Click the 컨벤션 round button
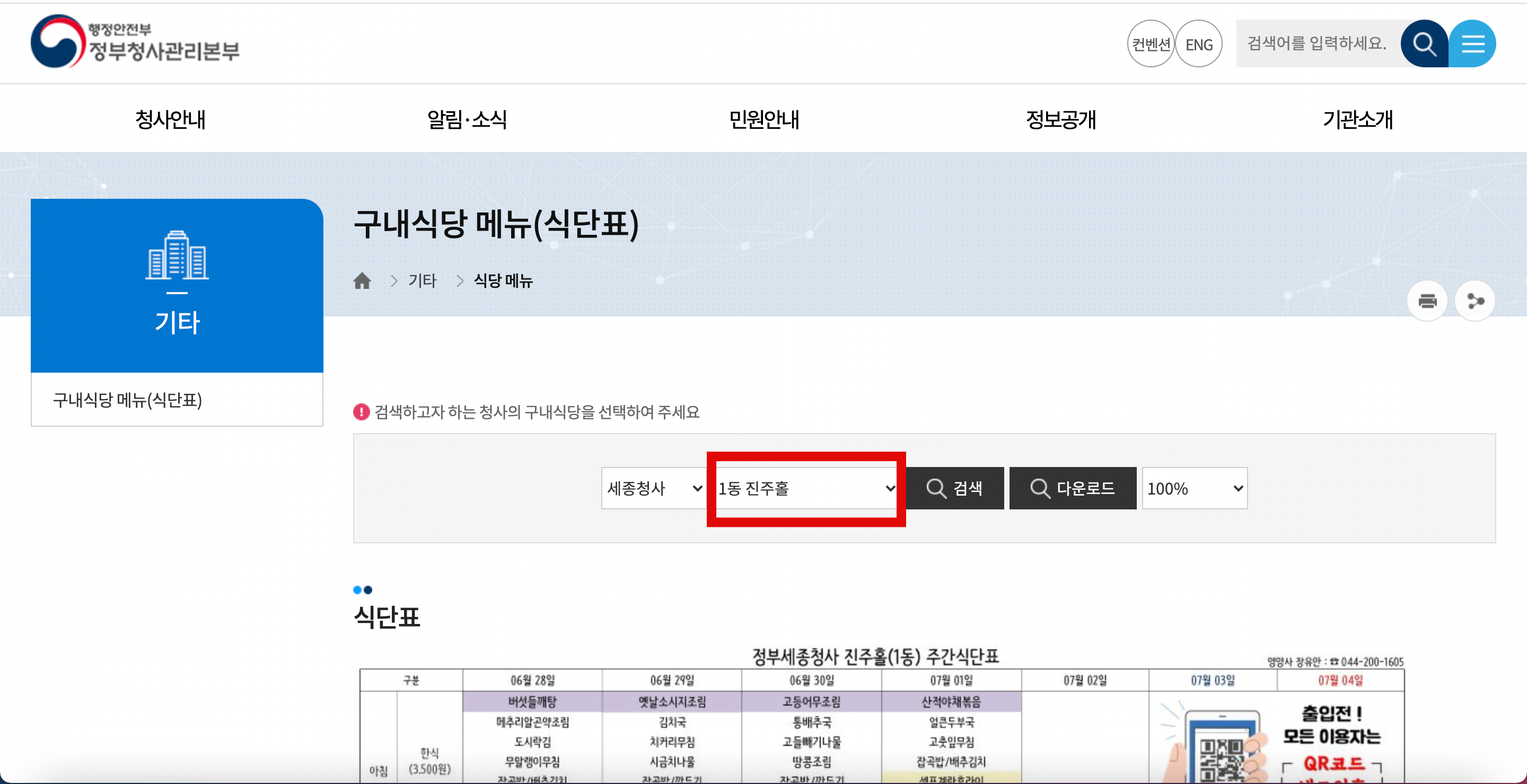 tap(1151, 45)
